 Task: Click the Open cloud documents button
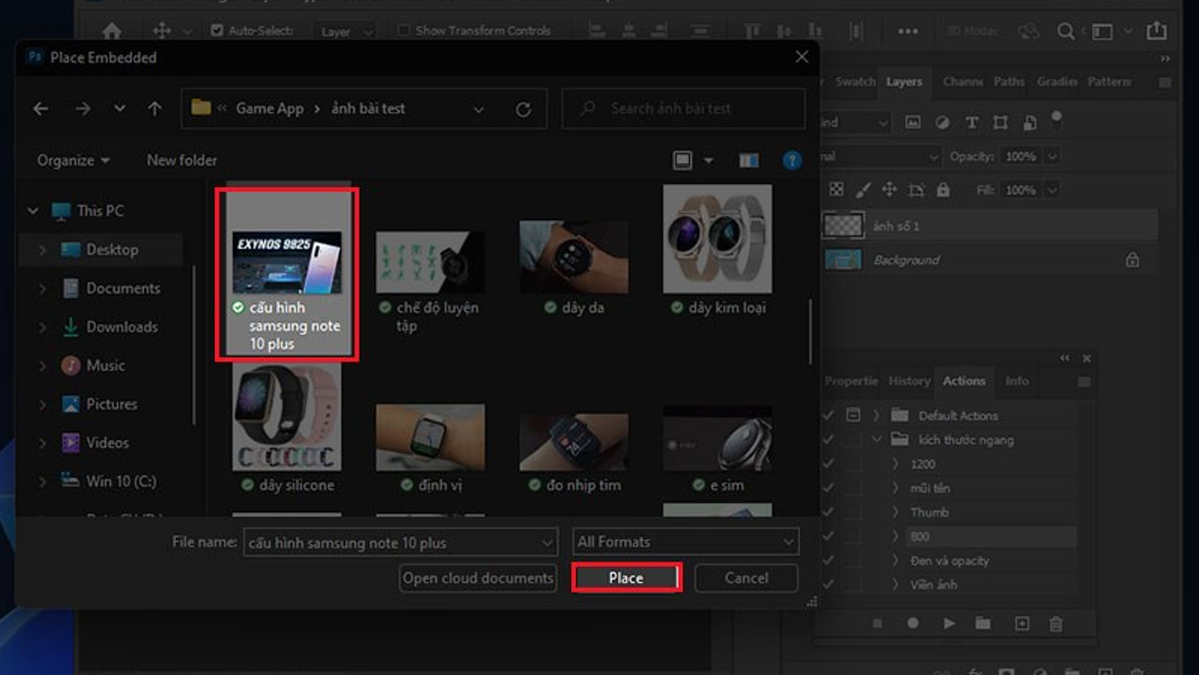pyautogui.click(x=478, y=578)
